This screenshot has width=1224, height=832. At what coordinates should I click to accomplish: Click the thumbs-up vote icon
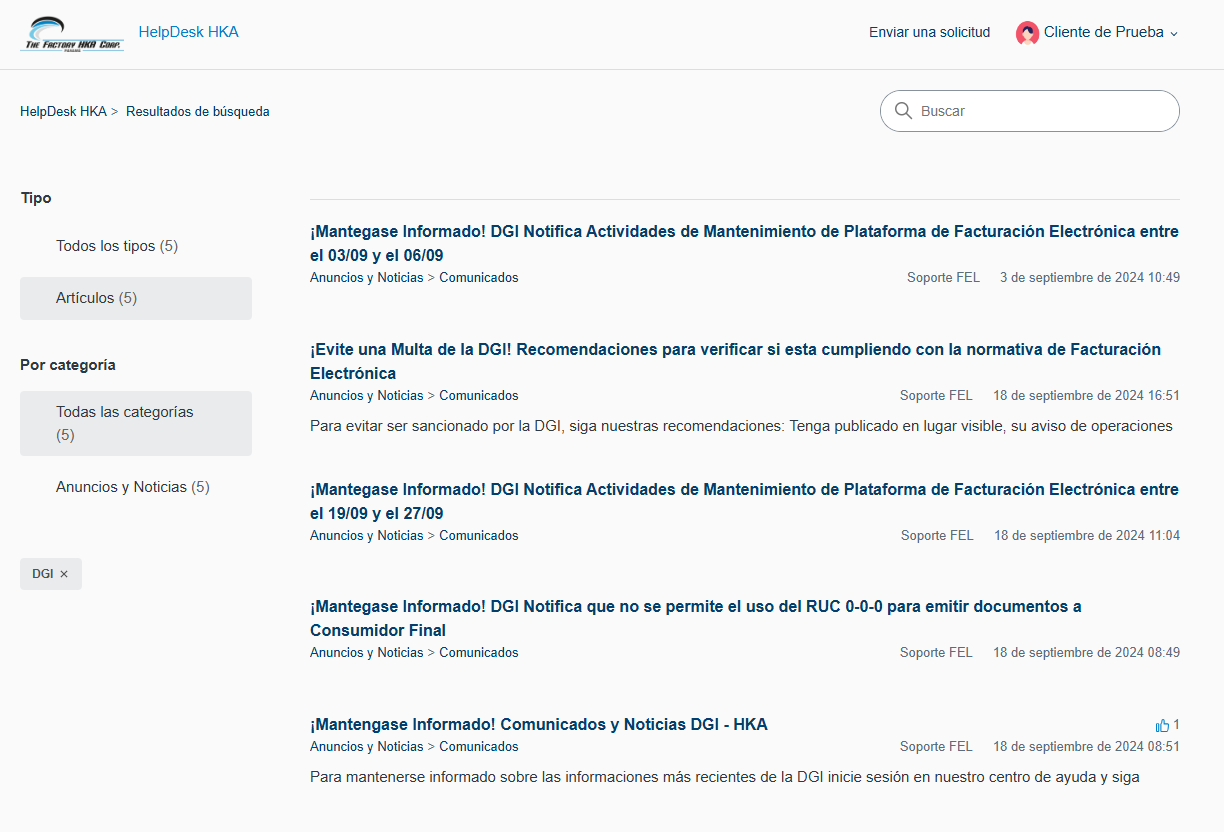coord(1162,725)
